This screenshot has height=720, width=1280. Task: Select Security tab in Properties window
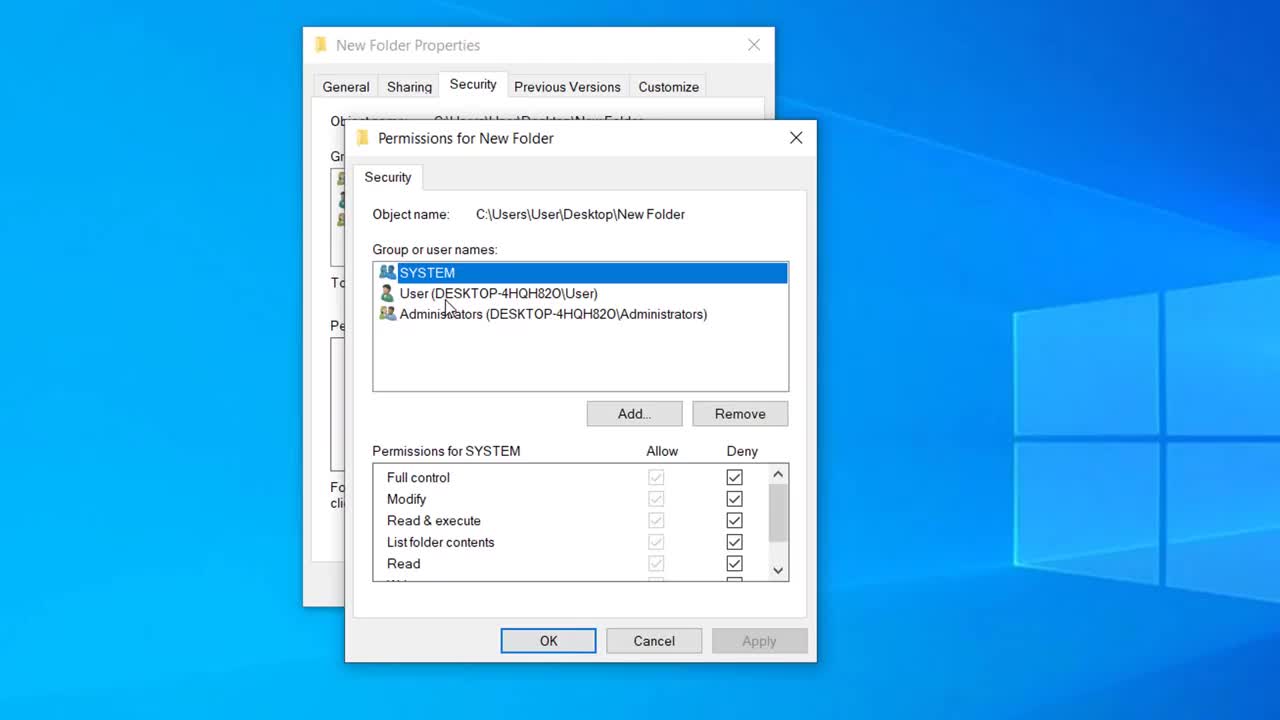[473, 85]
